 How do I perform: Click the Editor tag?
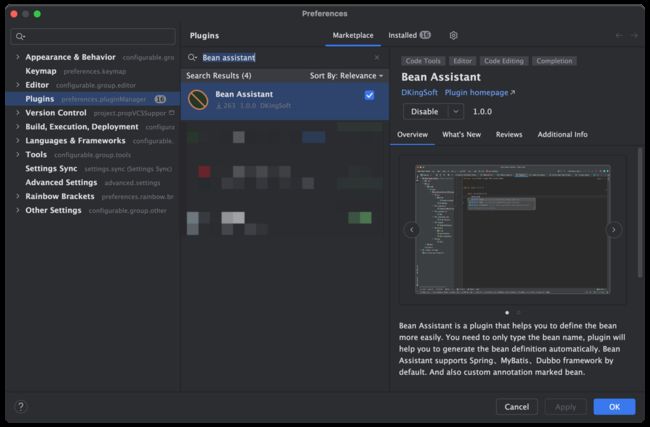tap(462, 61)
